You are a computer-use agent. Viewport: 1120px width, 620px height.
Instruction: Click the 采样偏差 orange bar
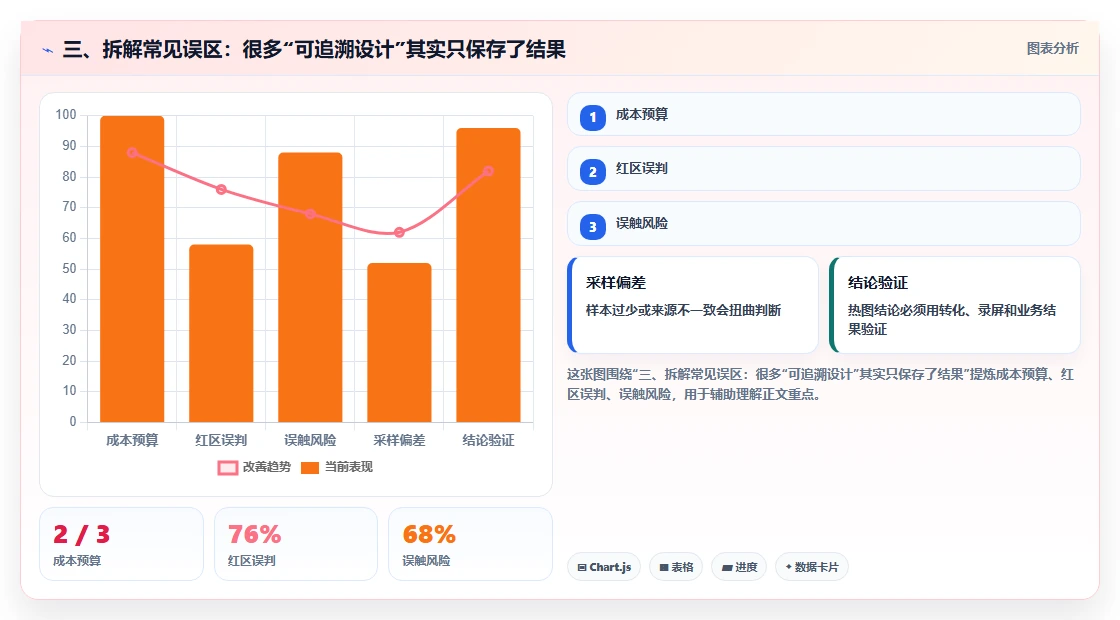pyautogui.click(x=399, y=342)
